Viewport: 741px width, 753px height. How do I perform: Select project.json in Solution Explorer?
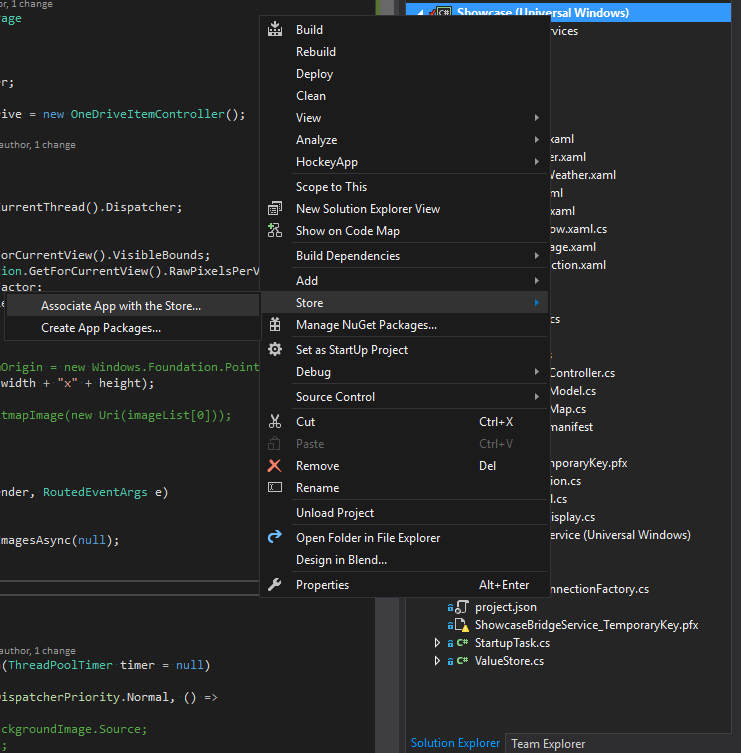tap(505, 607)
